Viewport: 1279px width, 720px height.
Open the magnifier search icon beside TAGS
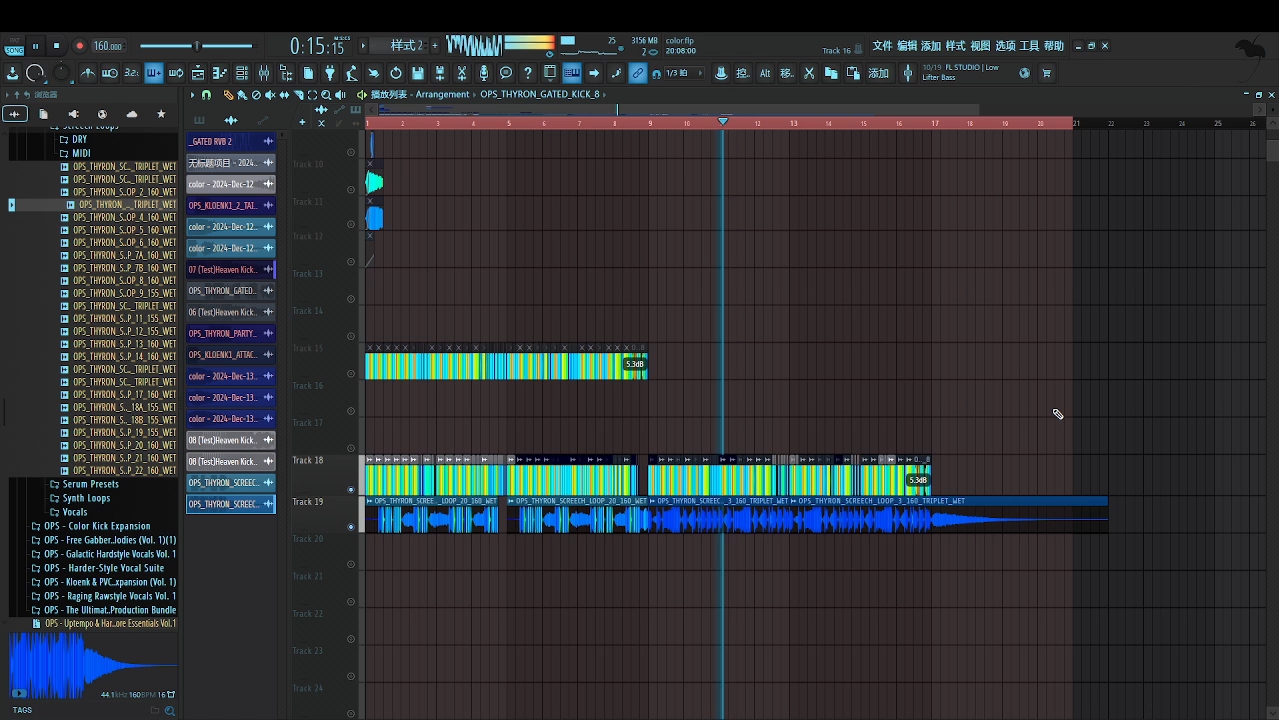[x=169, y=711]
